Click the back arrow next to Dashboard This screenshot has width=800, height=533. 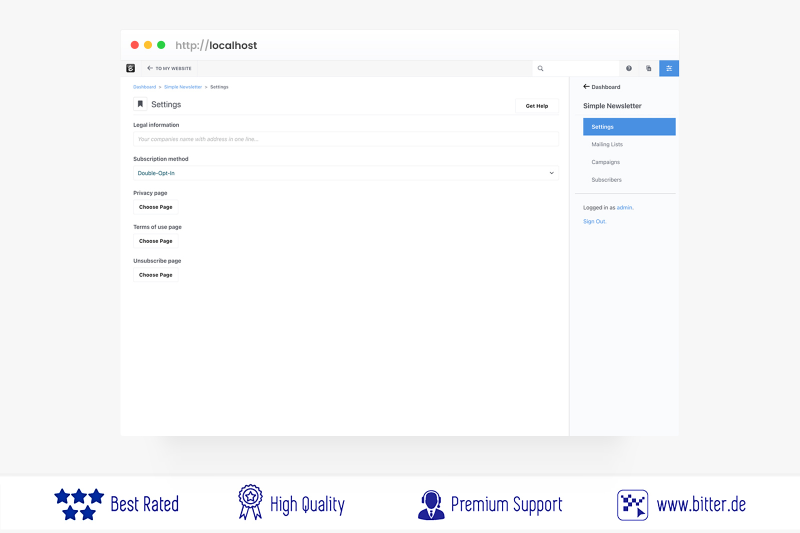tap(586, 87)
